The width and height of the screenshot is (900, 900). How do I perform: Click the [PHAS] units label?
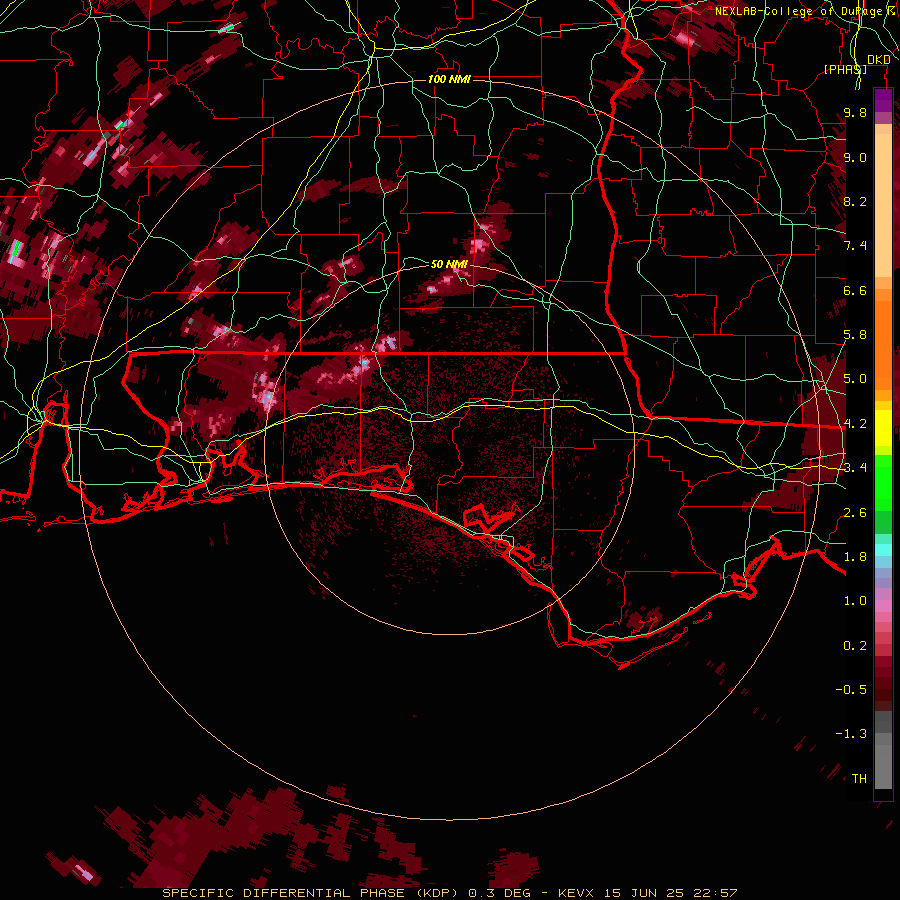click(845, 69)
